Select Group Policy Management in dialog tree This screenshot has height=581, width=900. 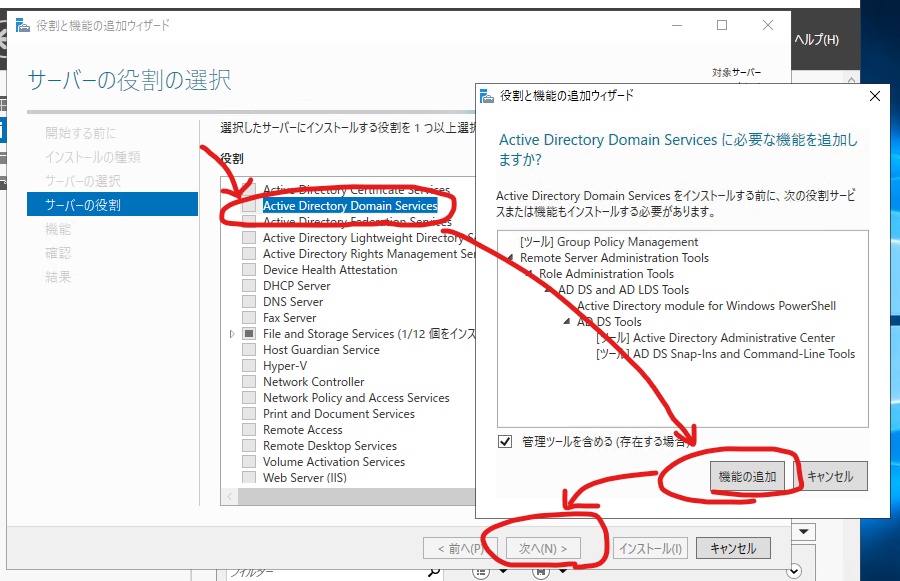pyautogui.click(x=609, y=242)
